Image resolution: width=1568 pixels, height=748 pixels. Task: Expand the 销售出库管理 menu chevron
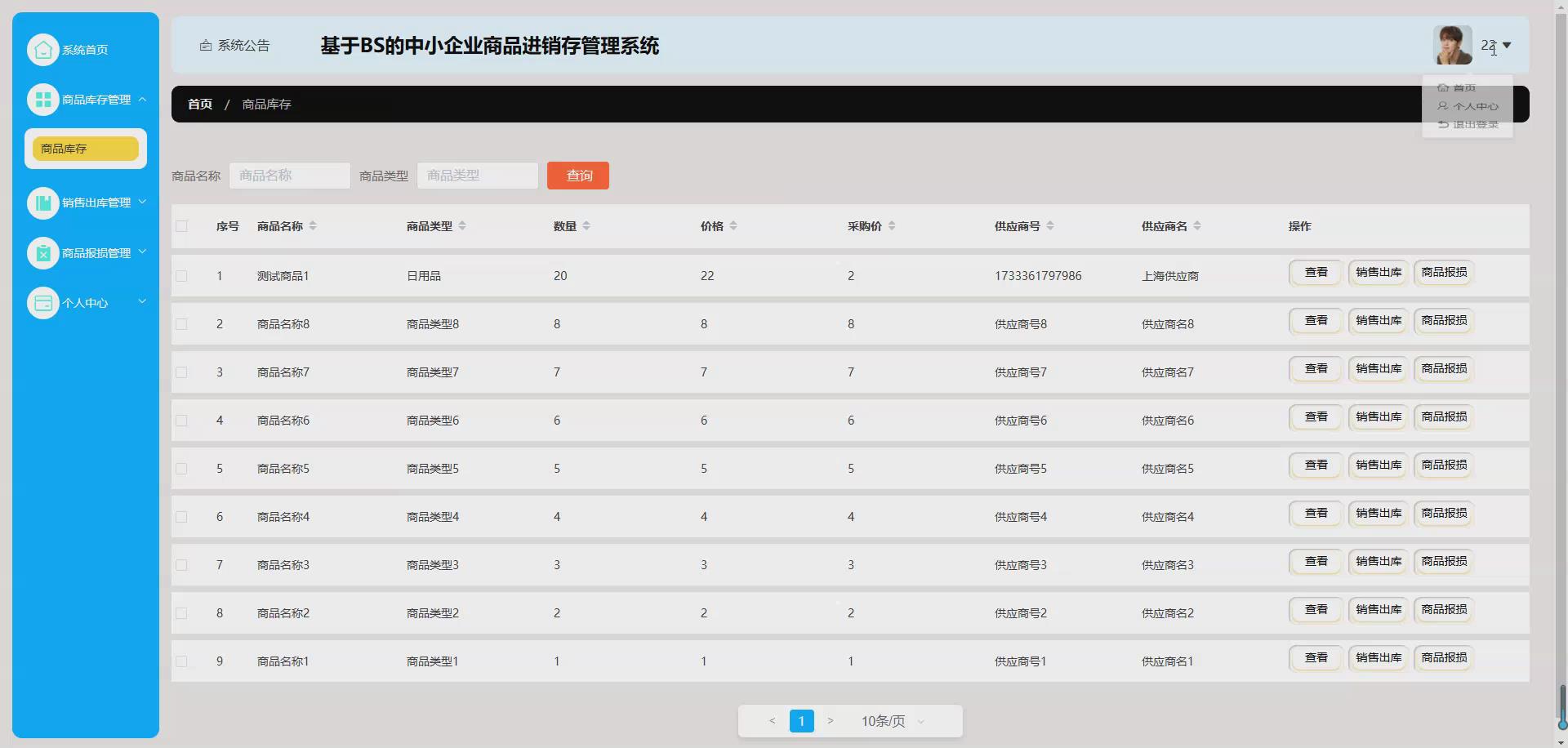(142, 202)
